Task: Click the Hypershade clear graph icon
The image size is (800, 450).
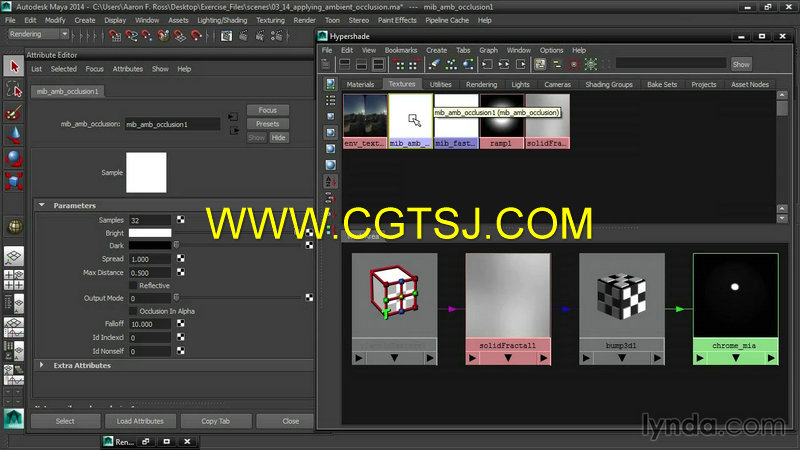Action: click(434, 64)
